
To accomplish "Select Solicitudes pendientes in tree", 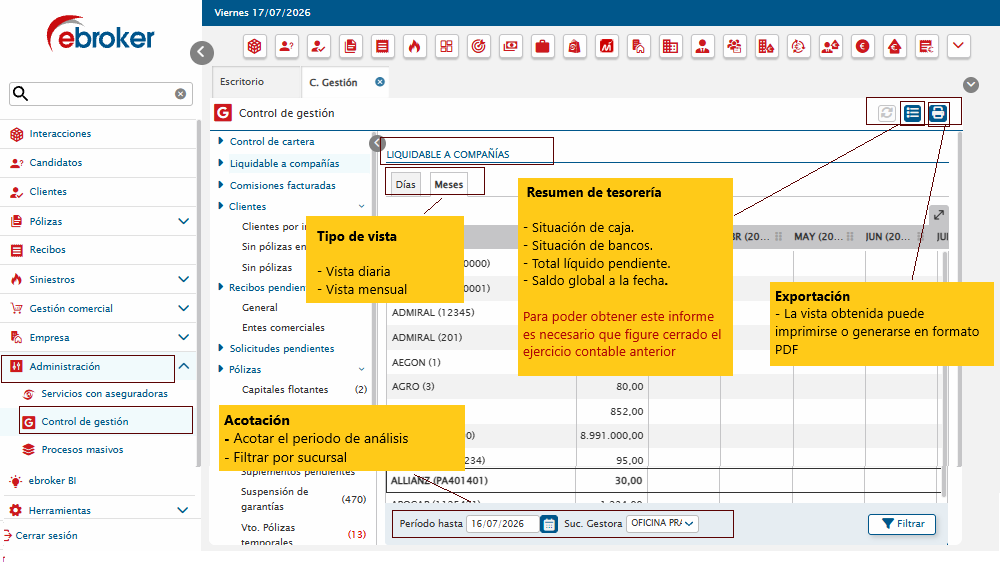I will (x=282, y=348).
